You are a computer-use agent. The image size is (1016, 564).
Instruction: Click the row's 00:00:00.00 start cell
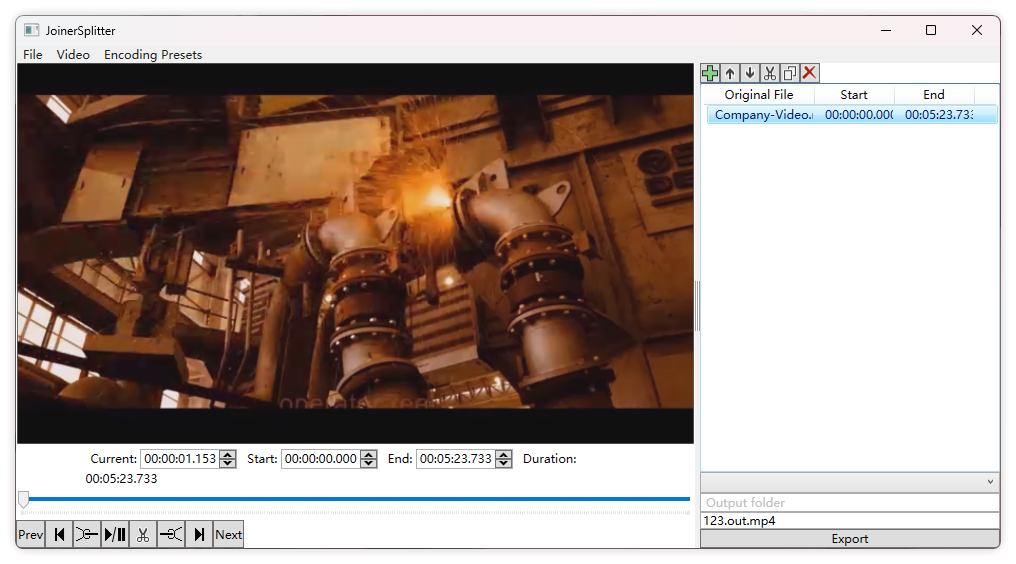pyautogui.click(x=859, y=115)
